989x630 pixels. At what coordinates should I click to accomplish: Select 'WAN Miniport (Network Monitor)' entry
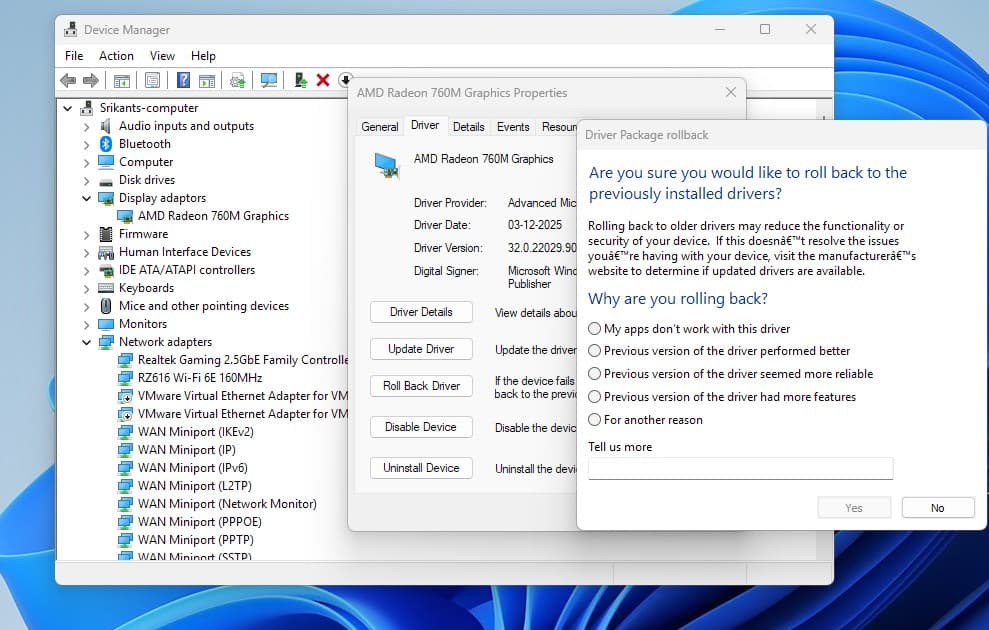(227, 504)
